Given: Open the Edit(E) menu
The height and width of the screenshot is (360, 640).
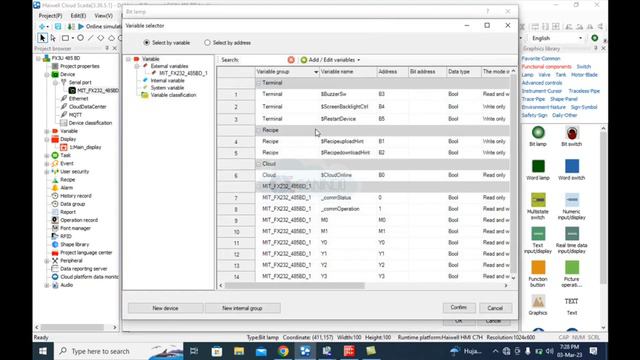Looking at the screenshot, I should tap(78, 16).
